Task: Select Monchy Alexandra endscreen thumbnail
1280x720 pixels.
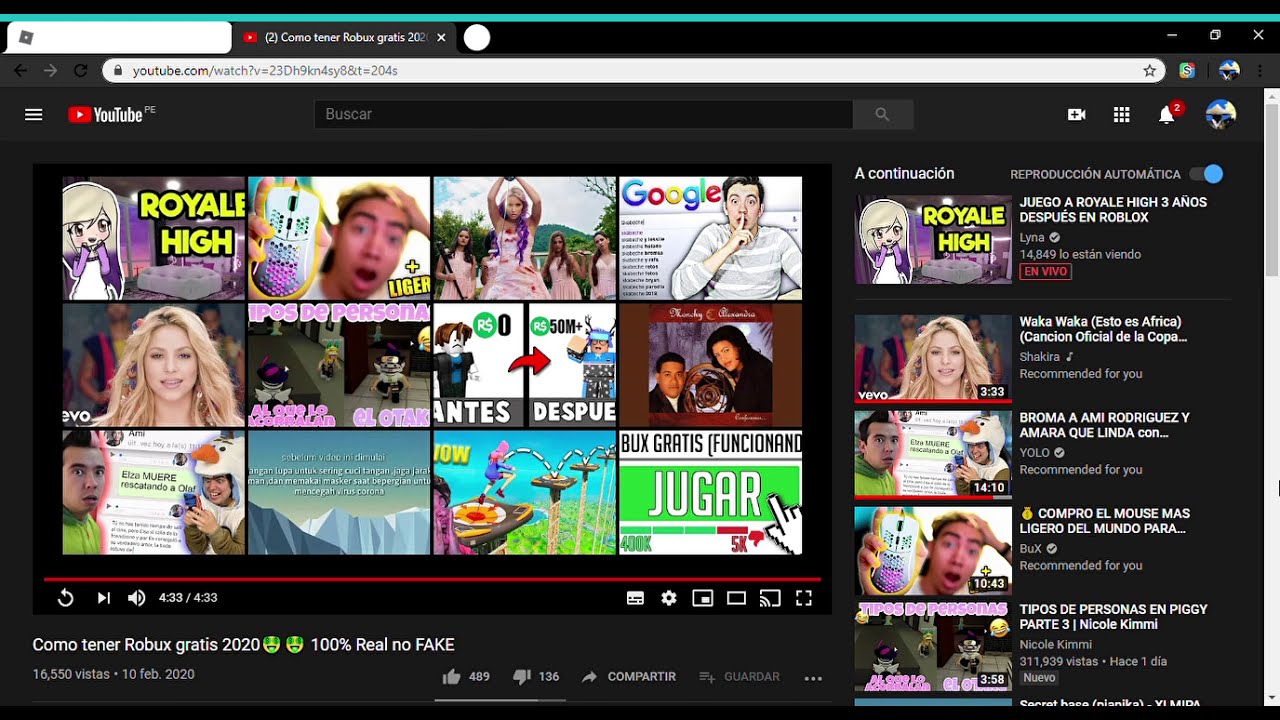Action: click(x=710, y=365)
